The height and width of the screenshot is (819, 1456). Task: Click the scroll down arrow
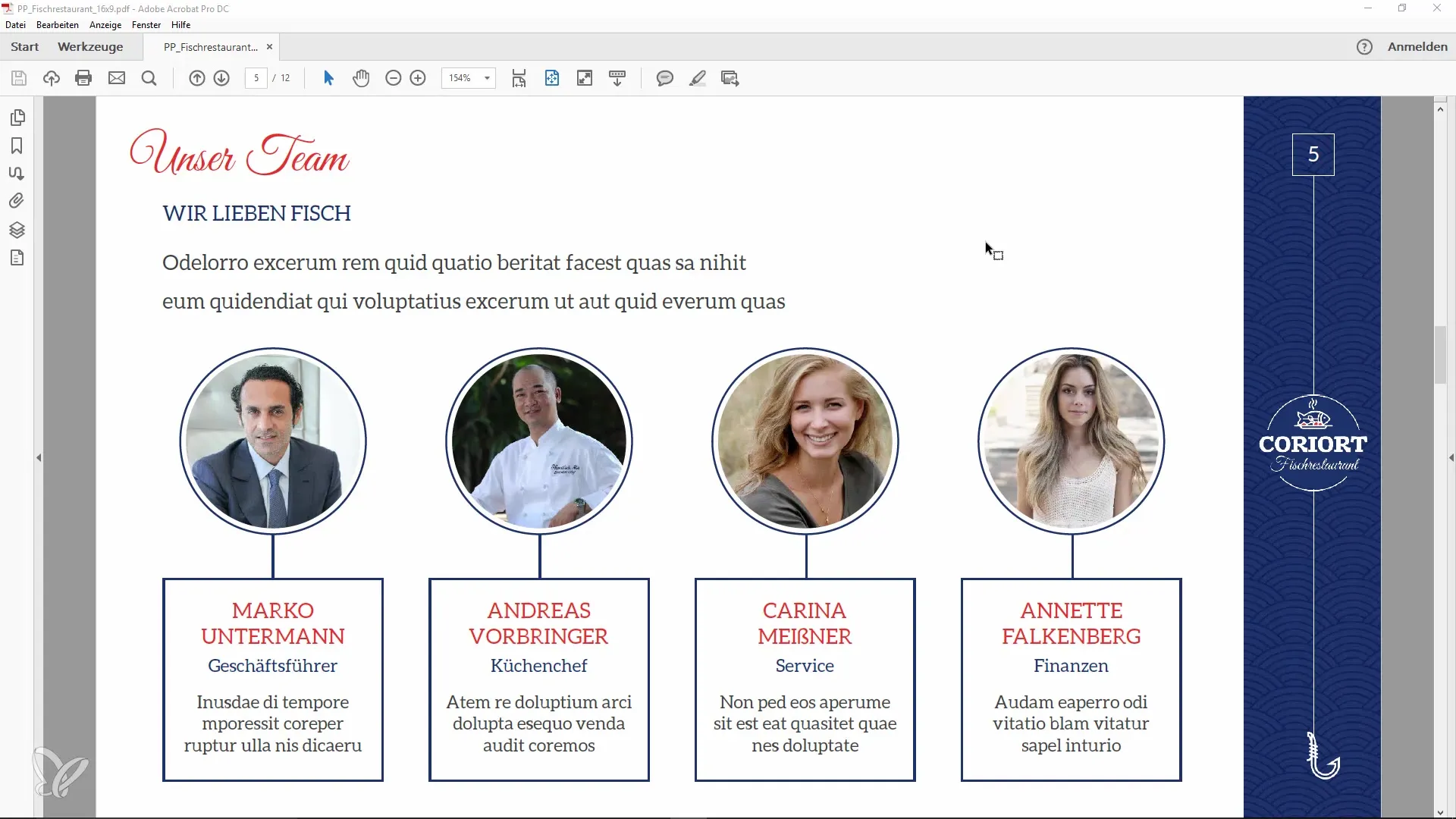coord(1440,812)
